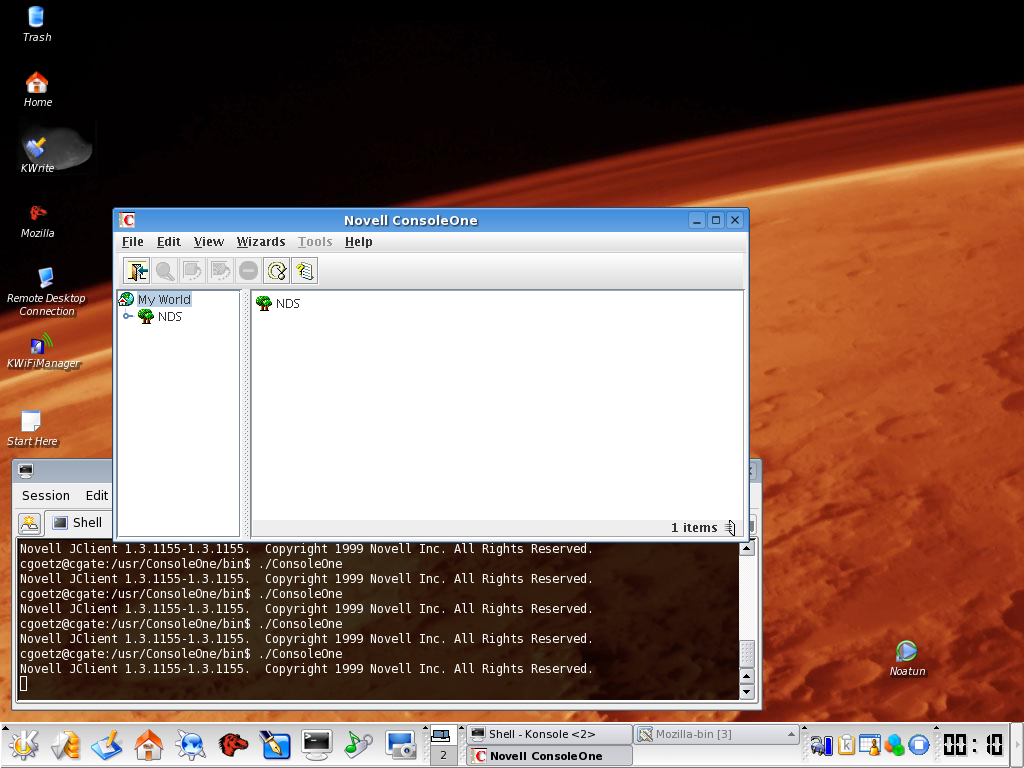Click the Konsole scrollbar up arrow at top
The width and height of the screenshot is (1024, 768).
pyautogui.click(x=747, y=549)
